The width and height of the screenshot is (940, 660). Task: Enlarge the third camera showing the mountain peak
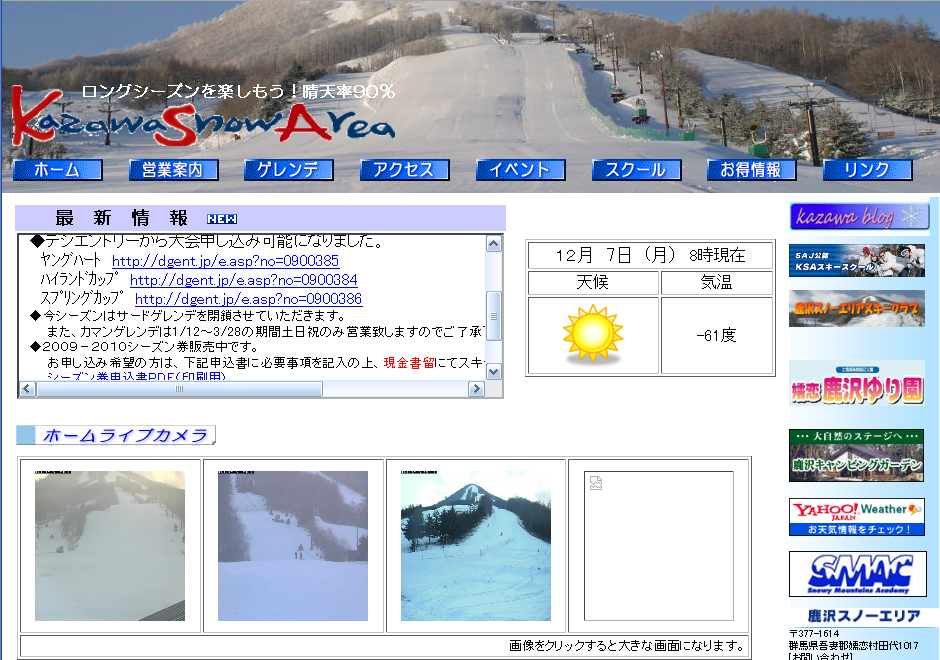tap(475, 546)
